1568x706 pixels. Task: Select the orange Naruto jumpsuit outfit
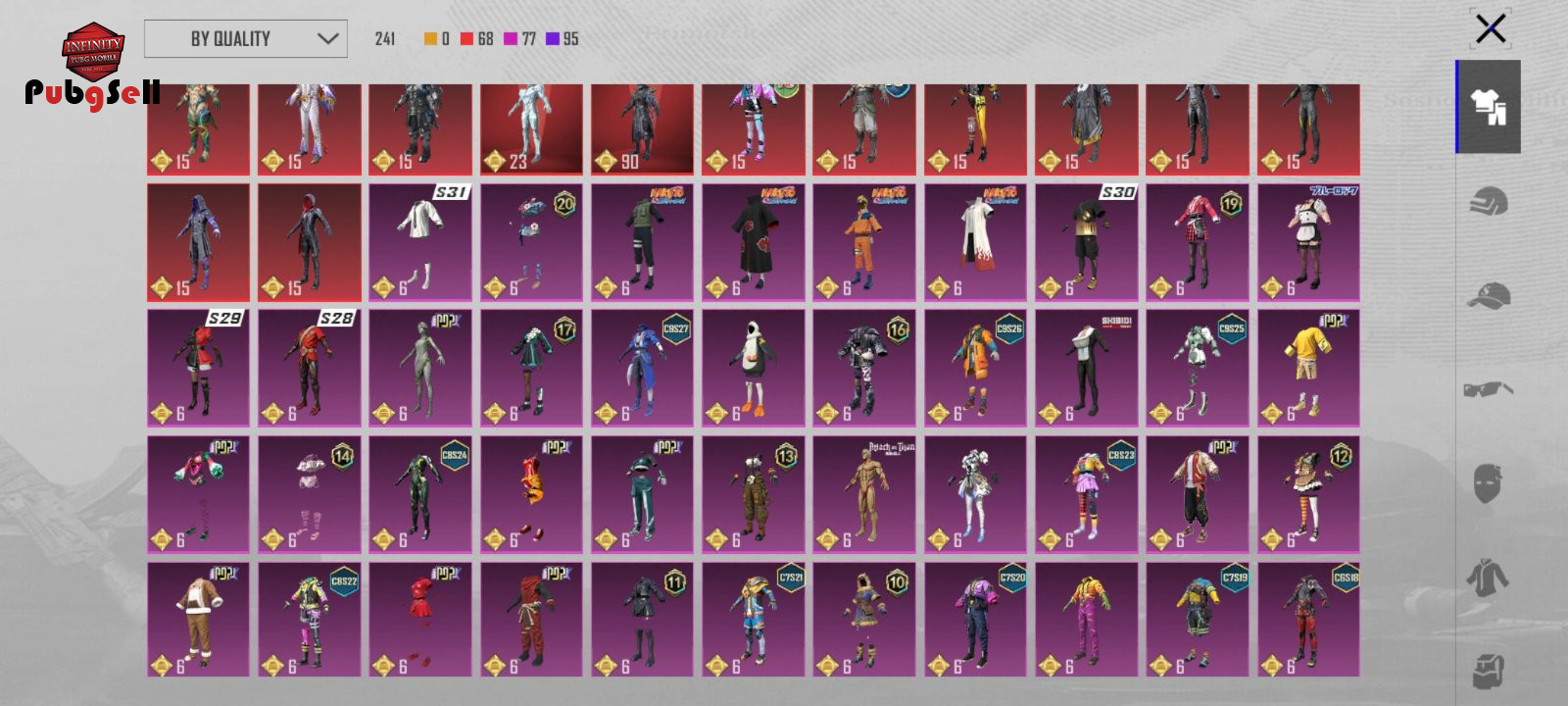[864, 242]
